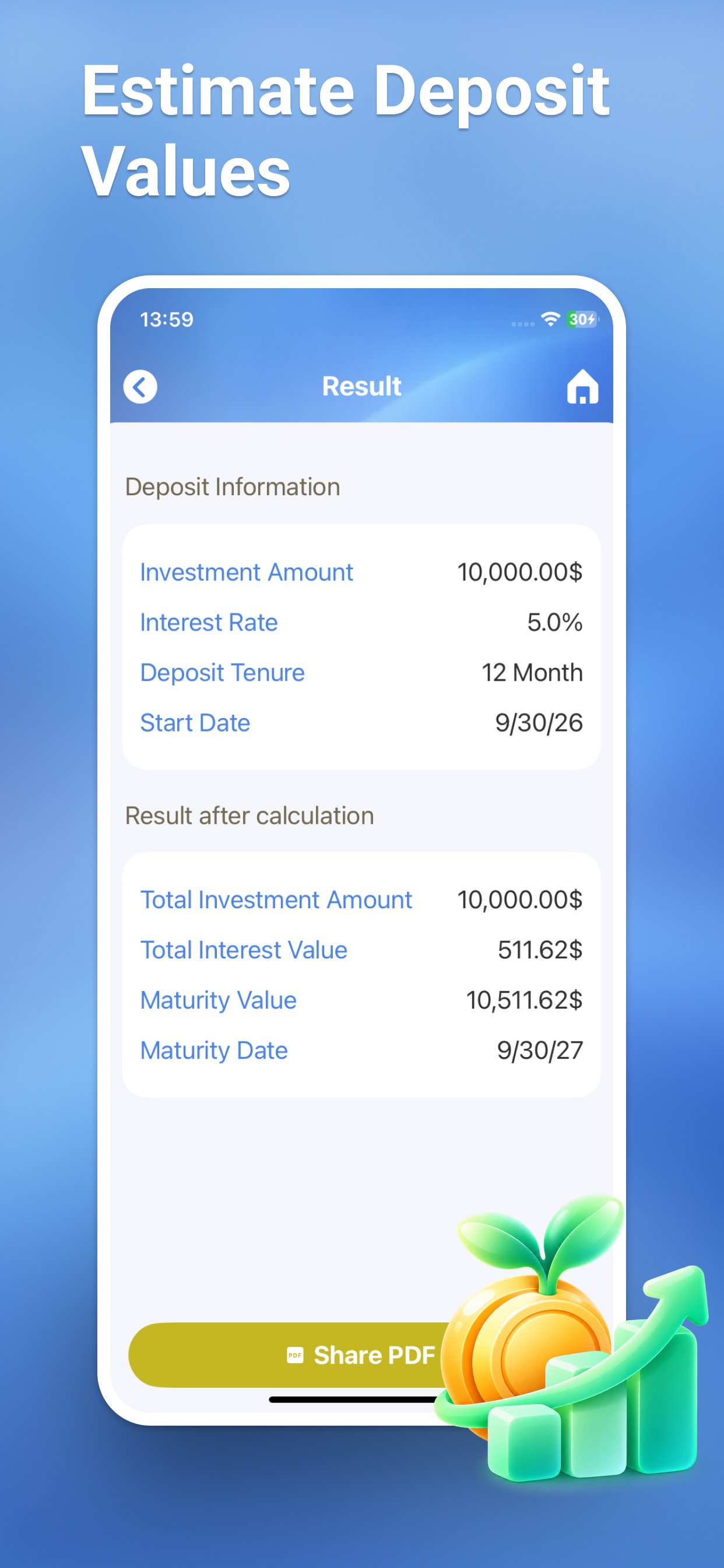Select the Total Investment Amount label
The image size is (724, 1568).
(276, 900)
